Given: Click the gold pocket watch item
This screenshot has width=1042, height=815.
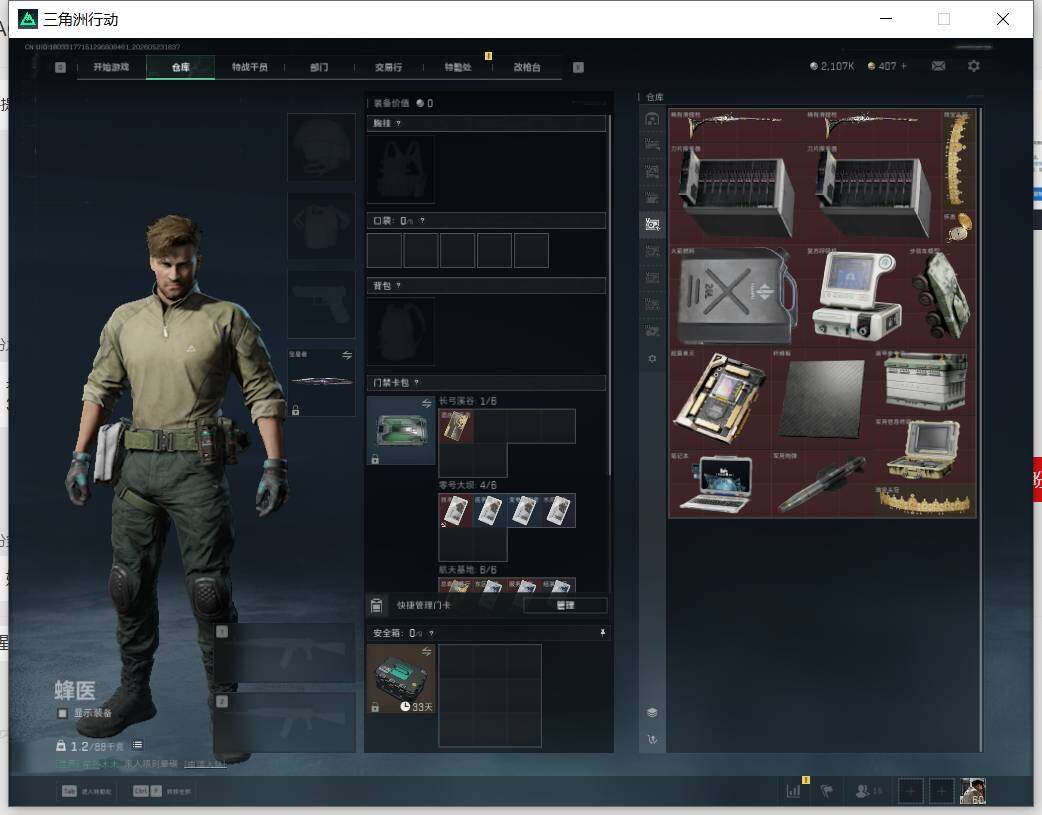Looking at the screenshot, I should [959, 228].
